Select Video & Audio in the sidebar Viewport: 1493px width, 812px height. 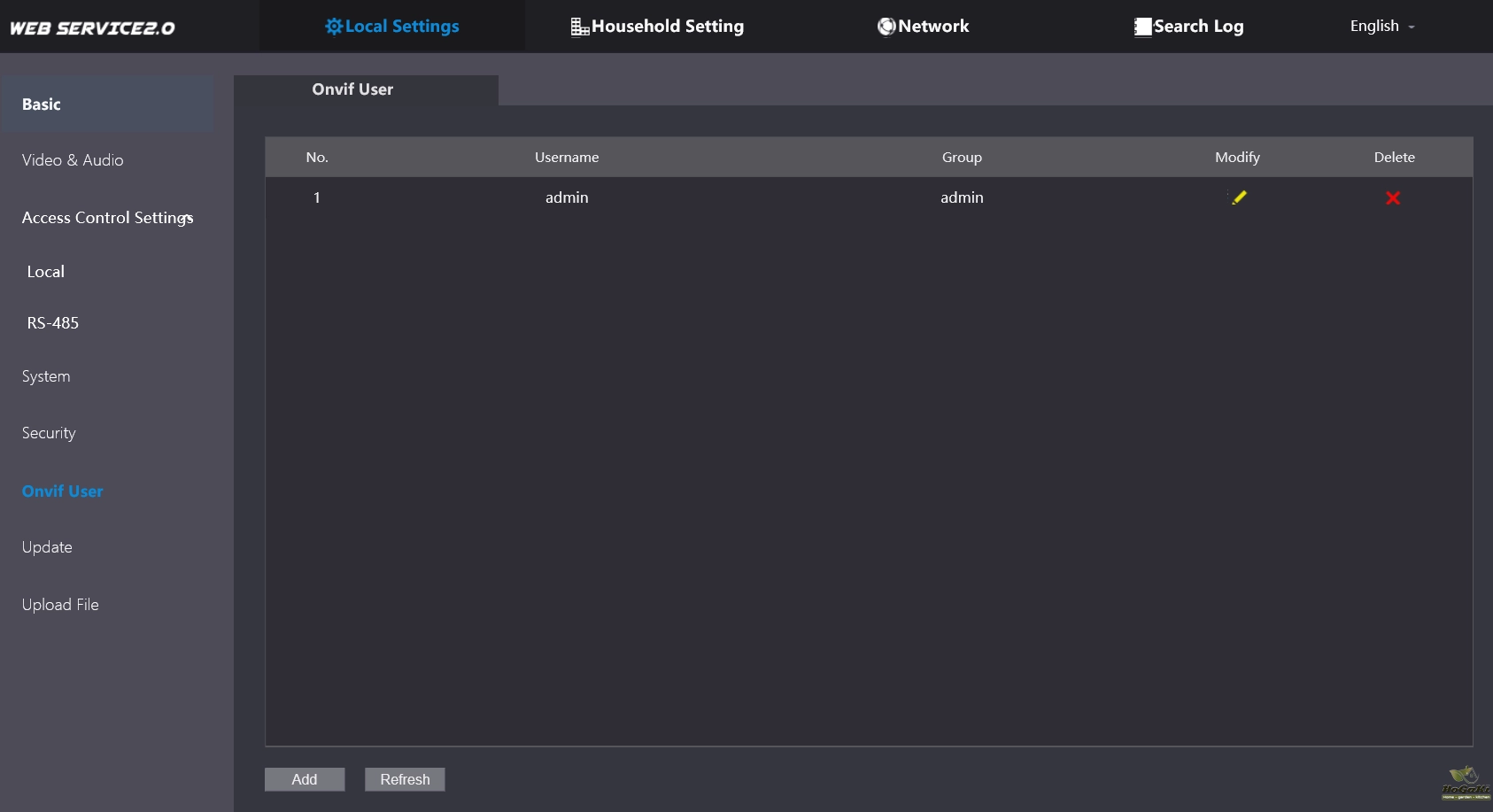point(73,160)
